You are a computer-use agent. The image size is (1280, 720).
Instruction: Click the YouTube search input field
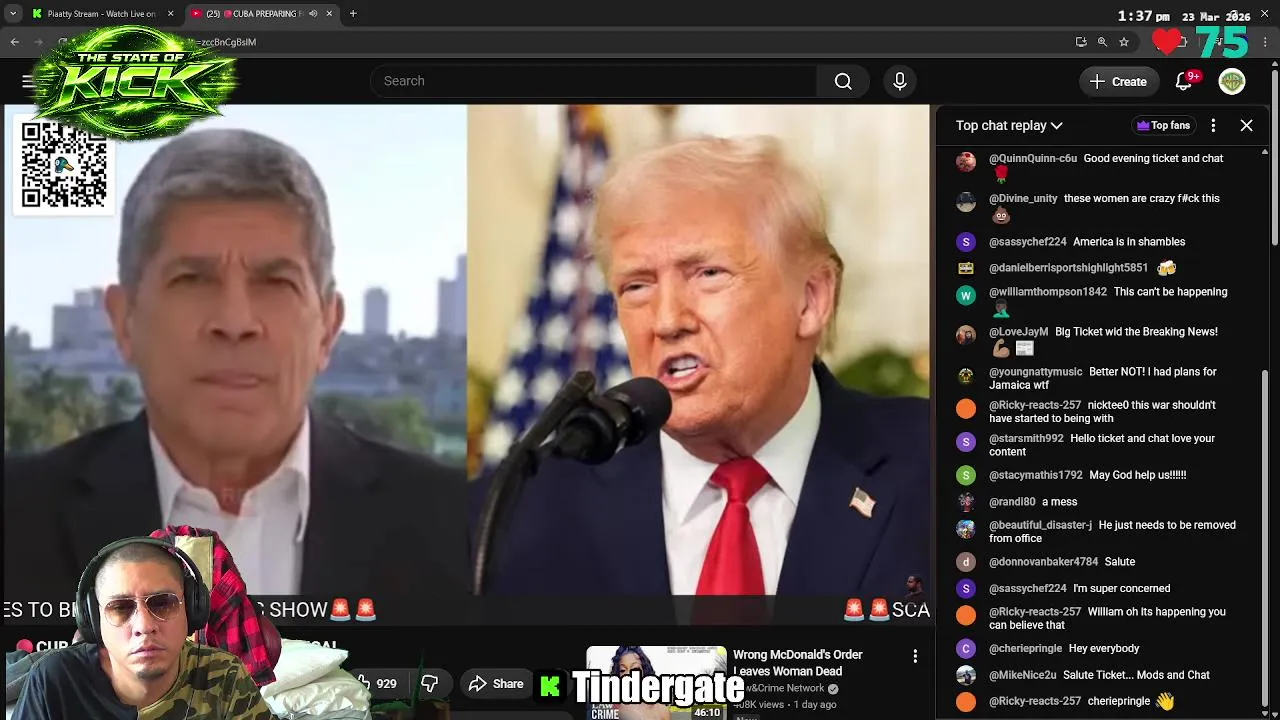pyautogui.click(x=593, y=81)
